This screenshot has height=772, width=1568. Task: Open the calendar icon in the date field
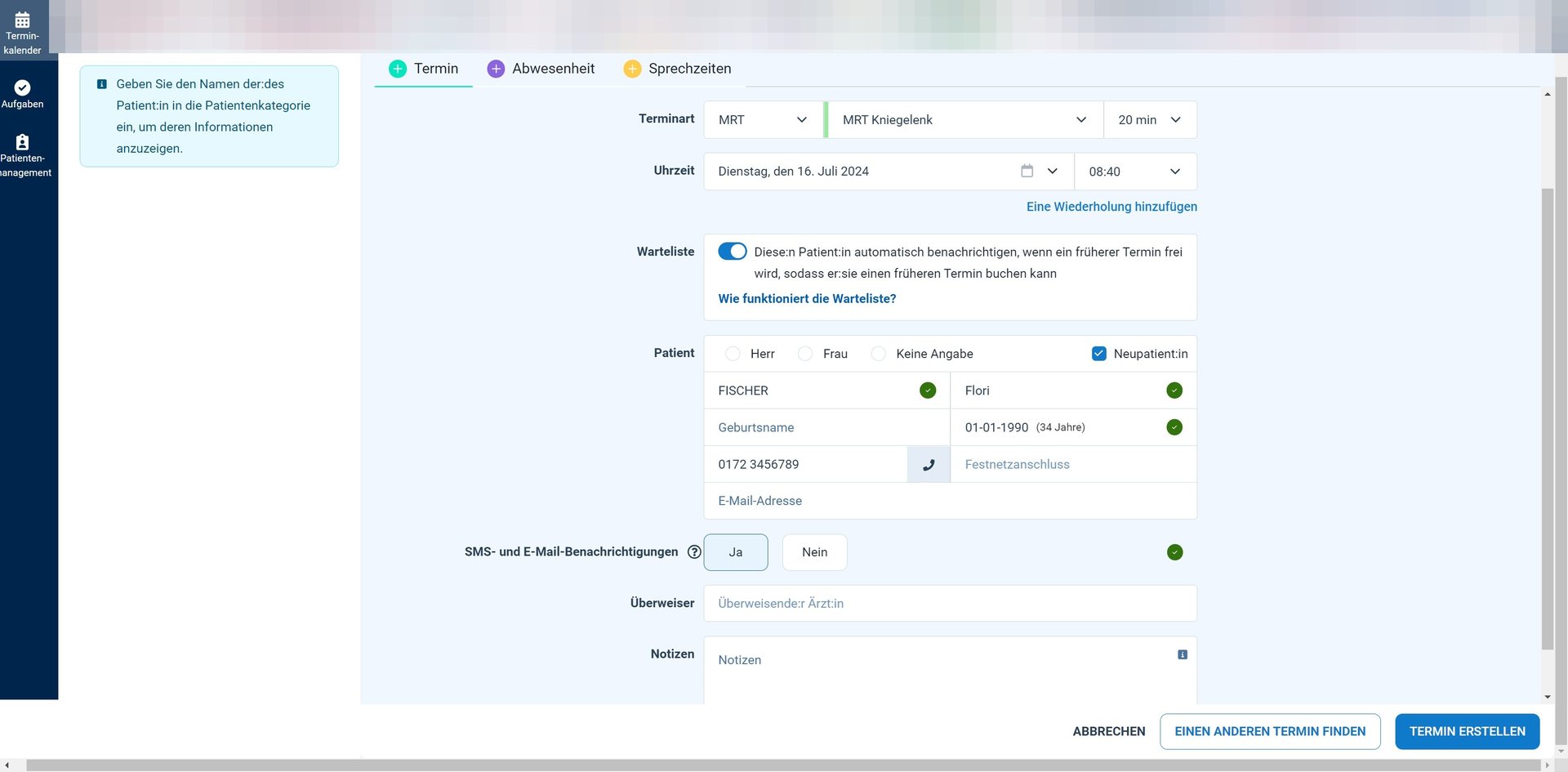point(1027,171)
